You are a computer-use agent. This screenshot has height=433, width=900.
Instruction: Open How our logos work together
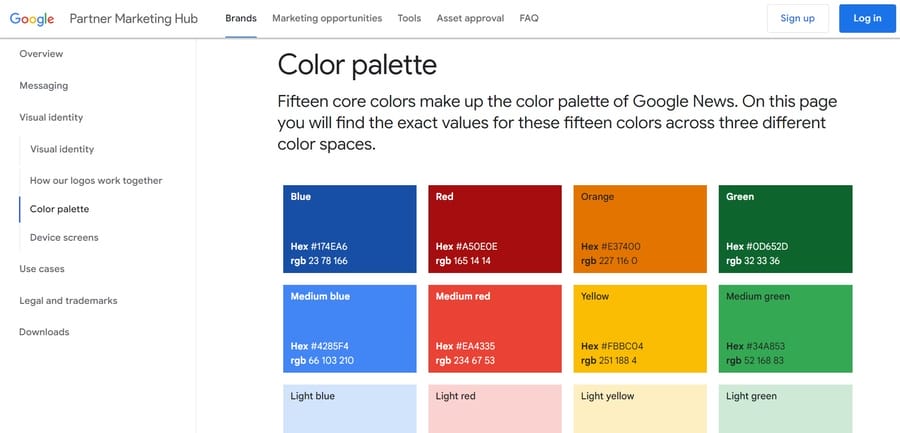pos(96,180)
